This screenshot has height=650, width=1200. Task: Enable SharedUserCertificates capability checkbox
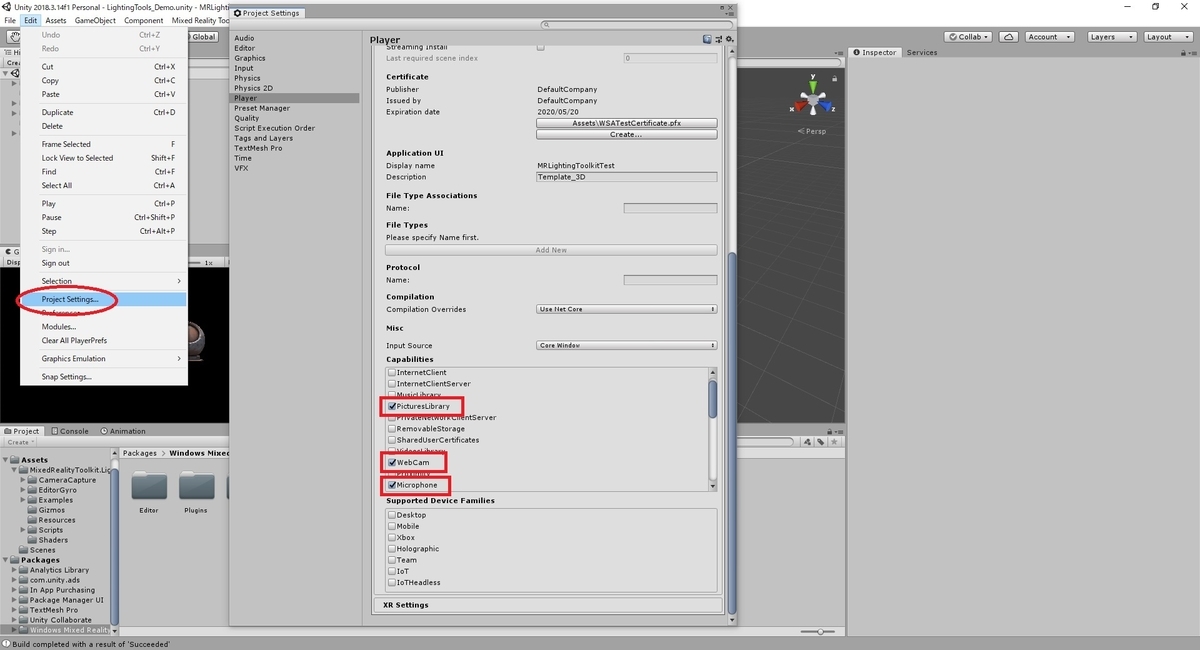pos(392,440)
